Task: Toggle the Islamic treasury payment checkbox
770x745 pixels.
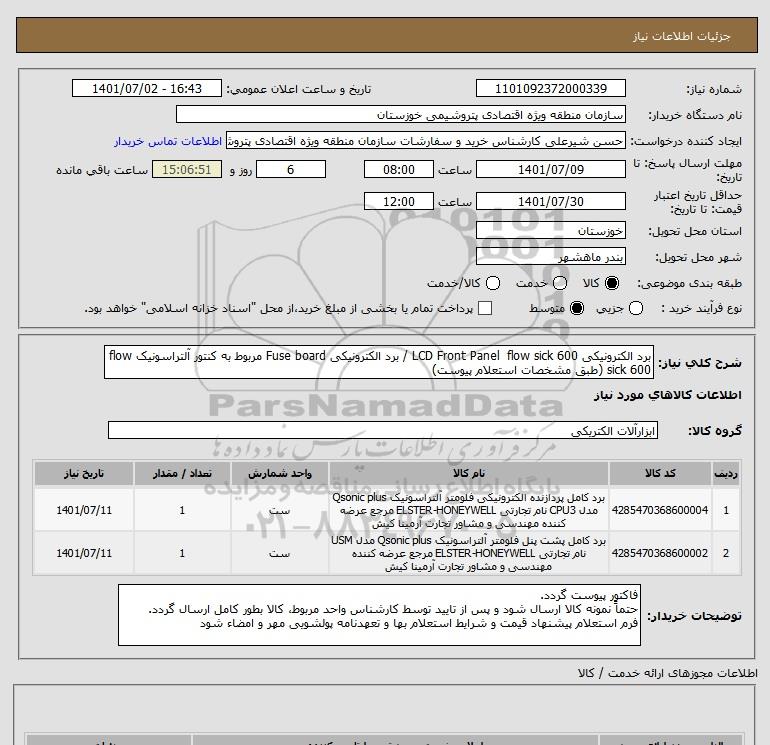Action: (x=485, y=308)
